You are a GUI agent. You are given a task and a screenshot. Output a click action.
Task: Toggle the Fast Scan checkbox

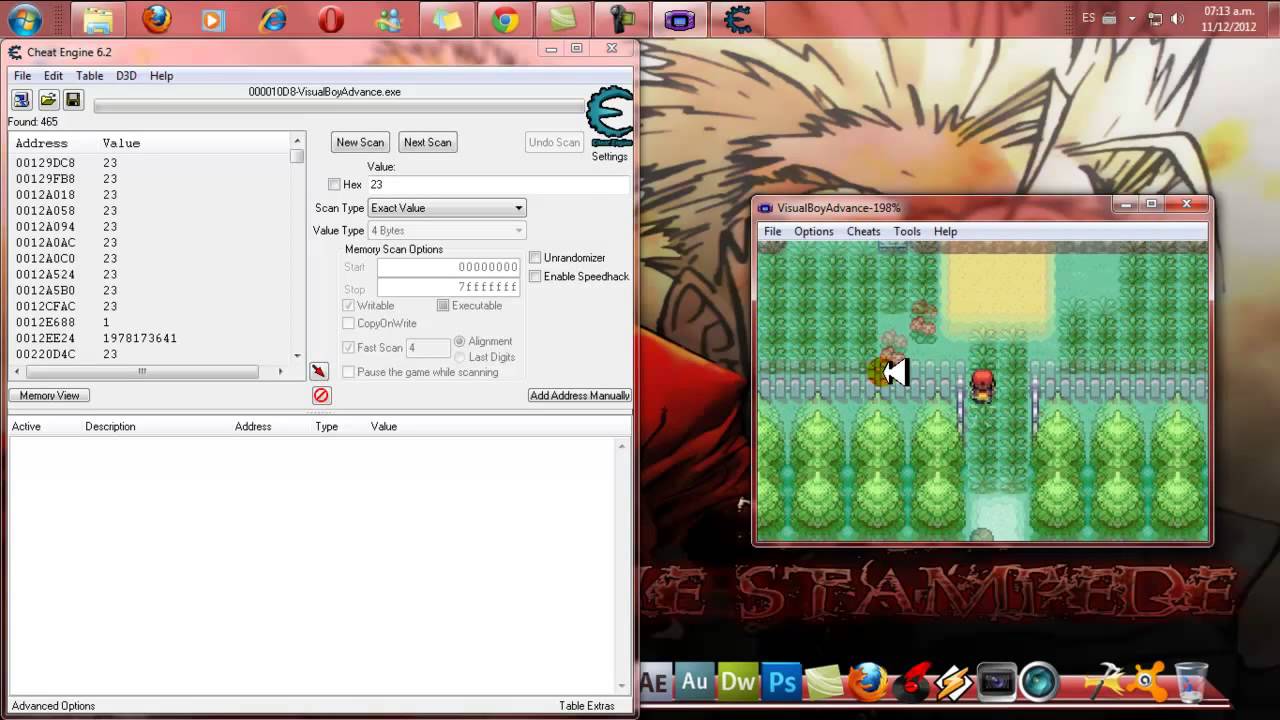click(x=348, y=348)
